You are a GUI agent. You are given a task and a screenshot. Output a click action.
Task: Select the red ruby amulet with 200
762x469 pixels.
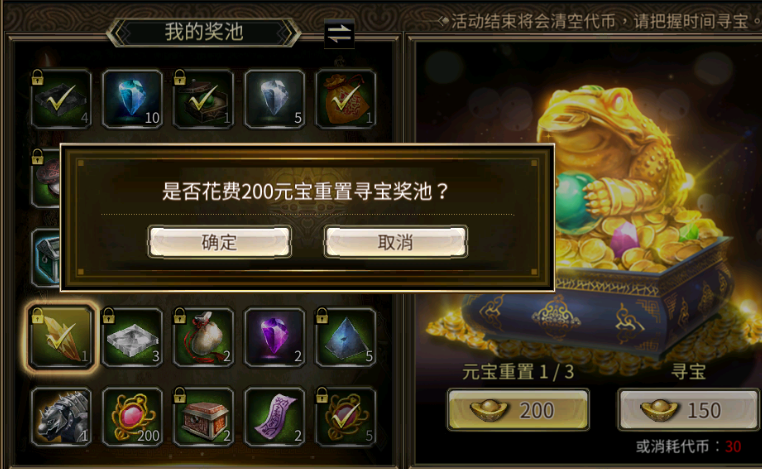tap(132, 417)
